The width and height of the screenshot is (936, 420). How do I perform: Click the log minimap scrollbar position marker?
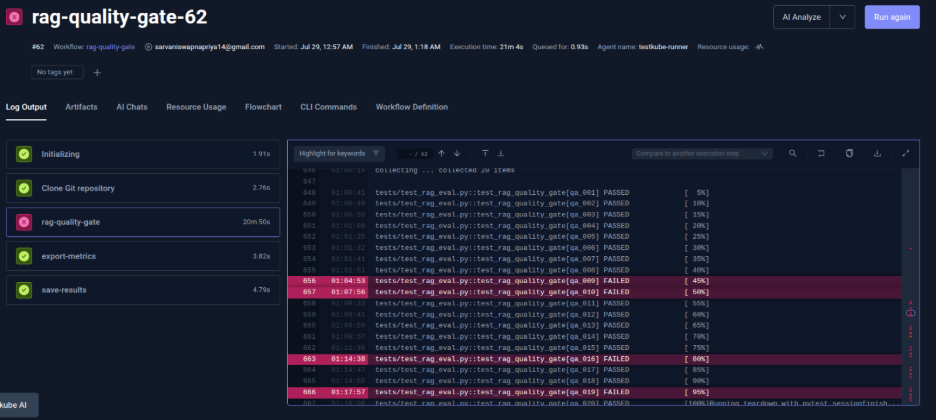(x=910, y=312)
